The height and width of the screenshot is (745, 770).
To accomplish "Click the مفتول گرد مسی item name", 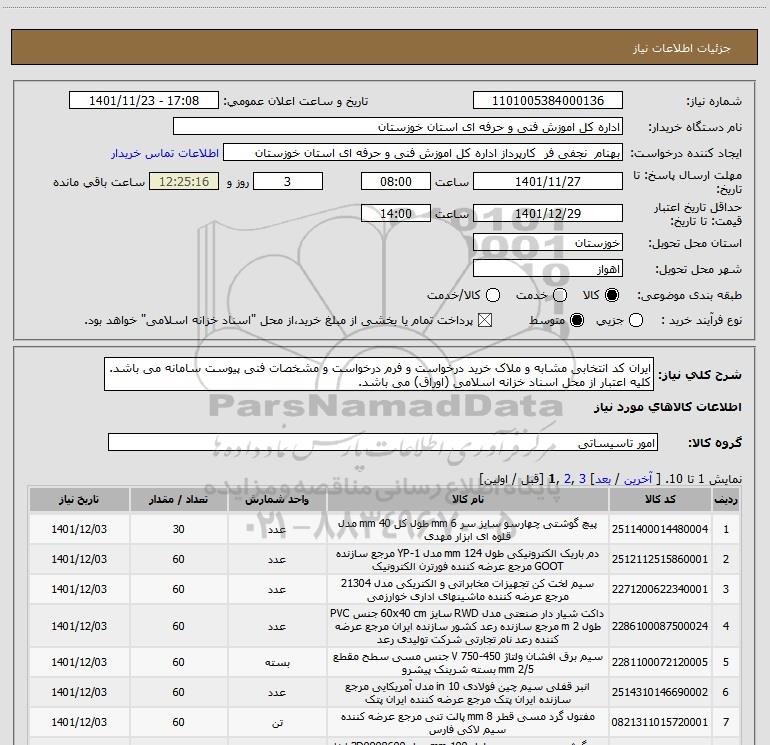I will coord(468,722).
